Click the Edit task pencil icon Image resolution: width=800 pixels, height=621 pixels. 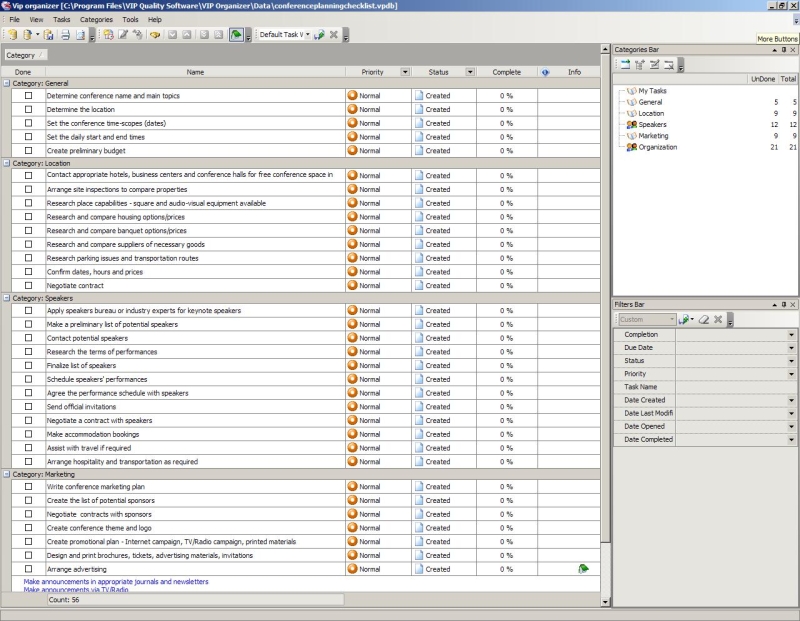pyautogui.click(x=123, y=35)
